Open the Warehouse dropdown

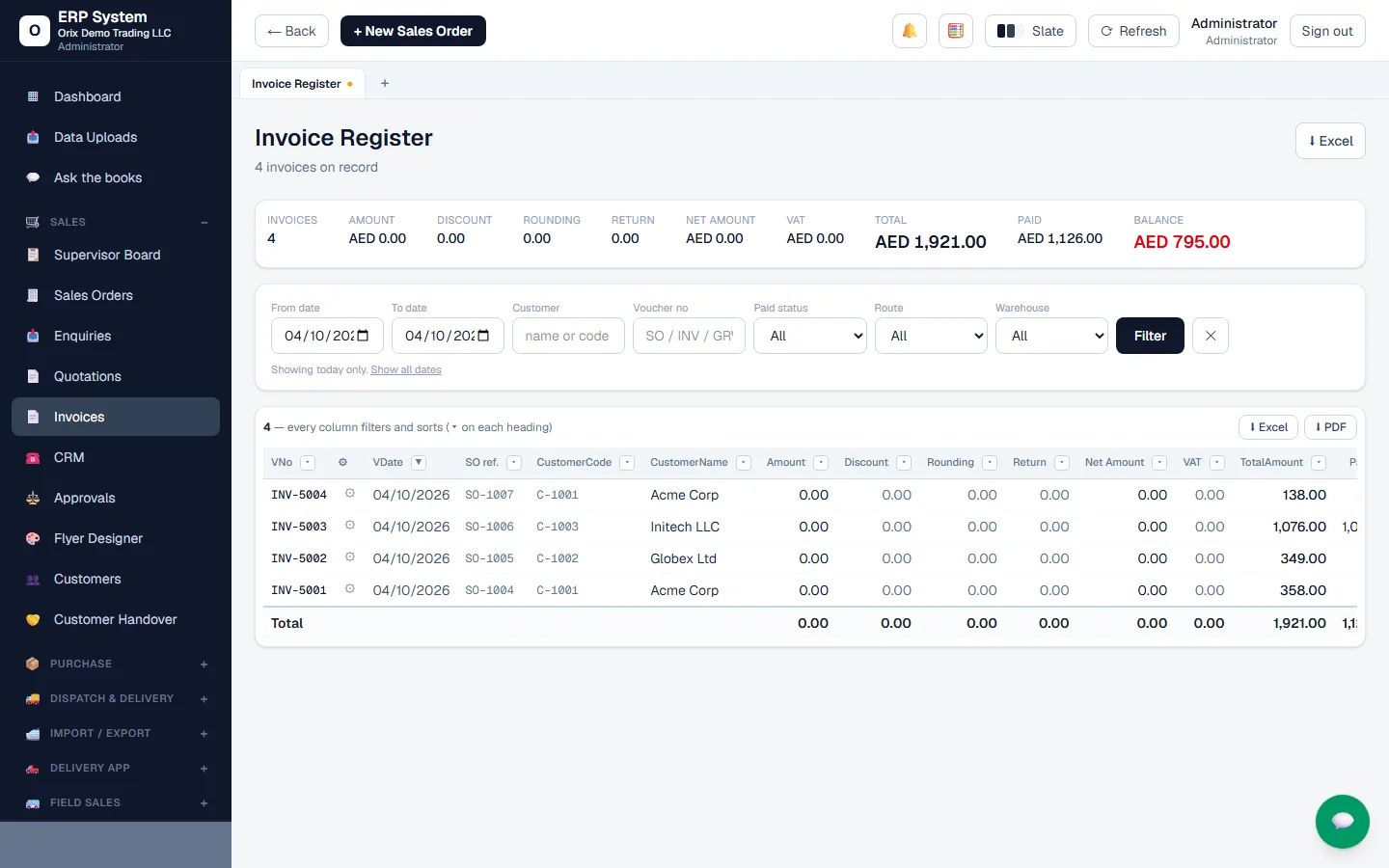click(1051, 336)
